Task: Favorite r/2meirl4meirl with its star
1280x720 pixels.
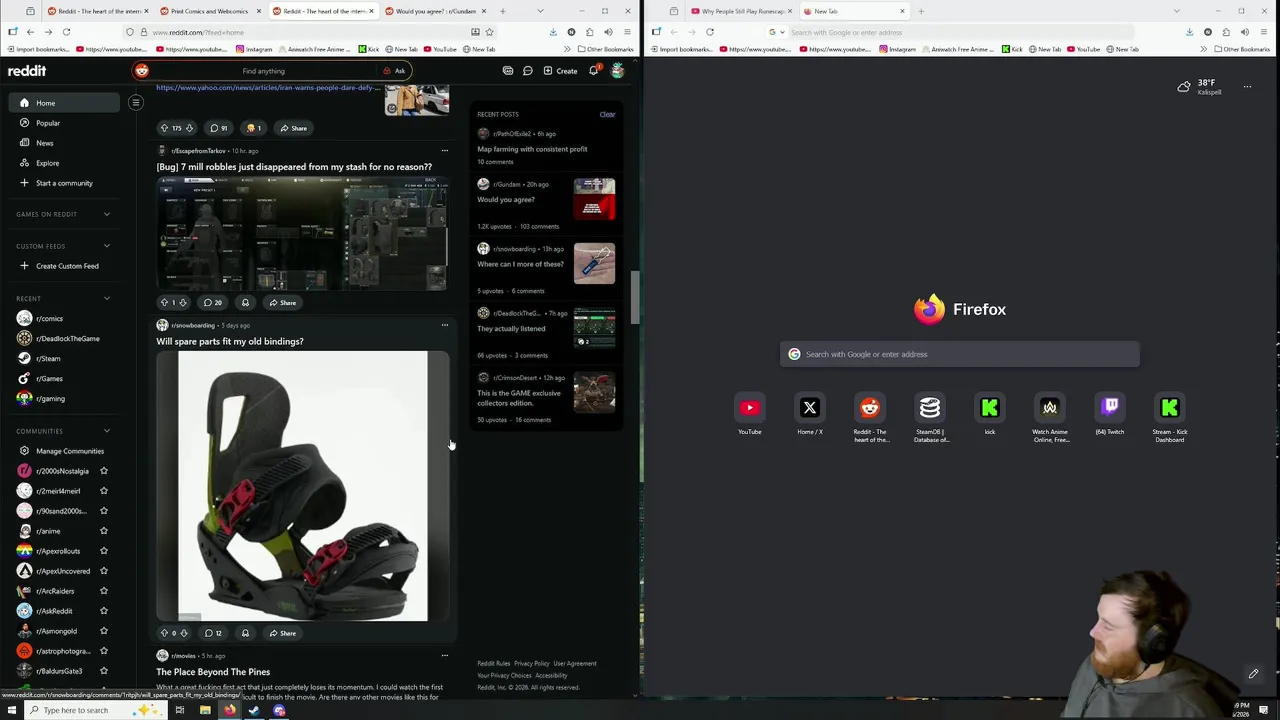Action: 104,491
